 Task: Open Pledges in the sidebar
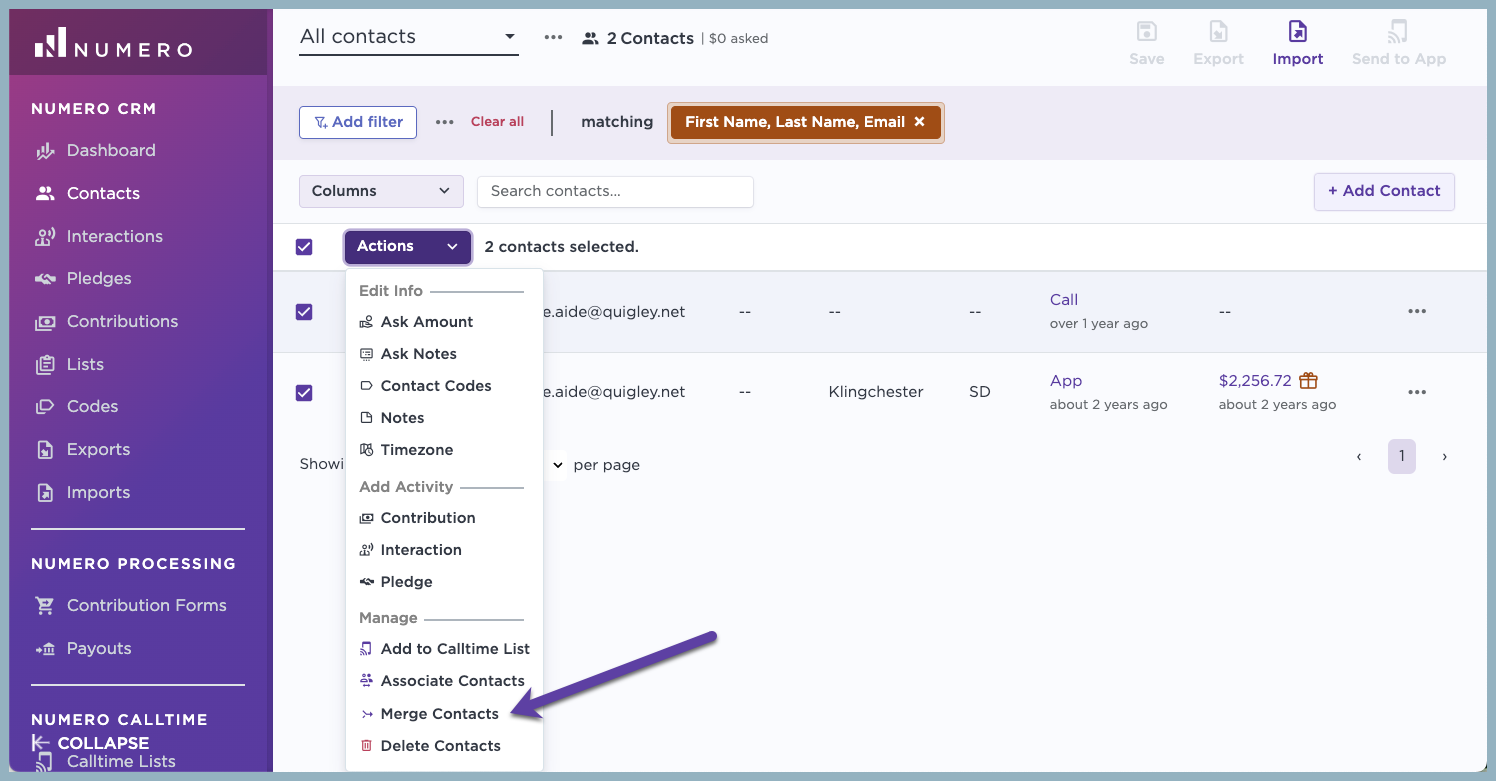pyautogui.click(x=82, y=279)
